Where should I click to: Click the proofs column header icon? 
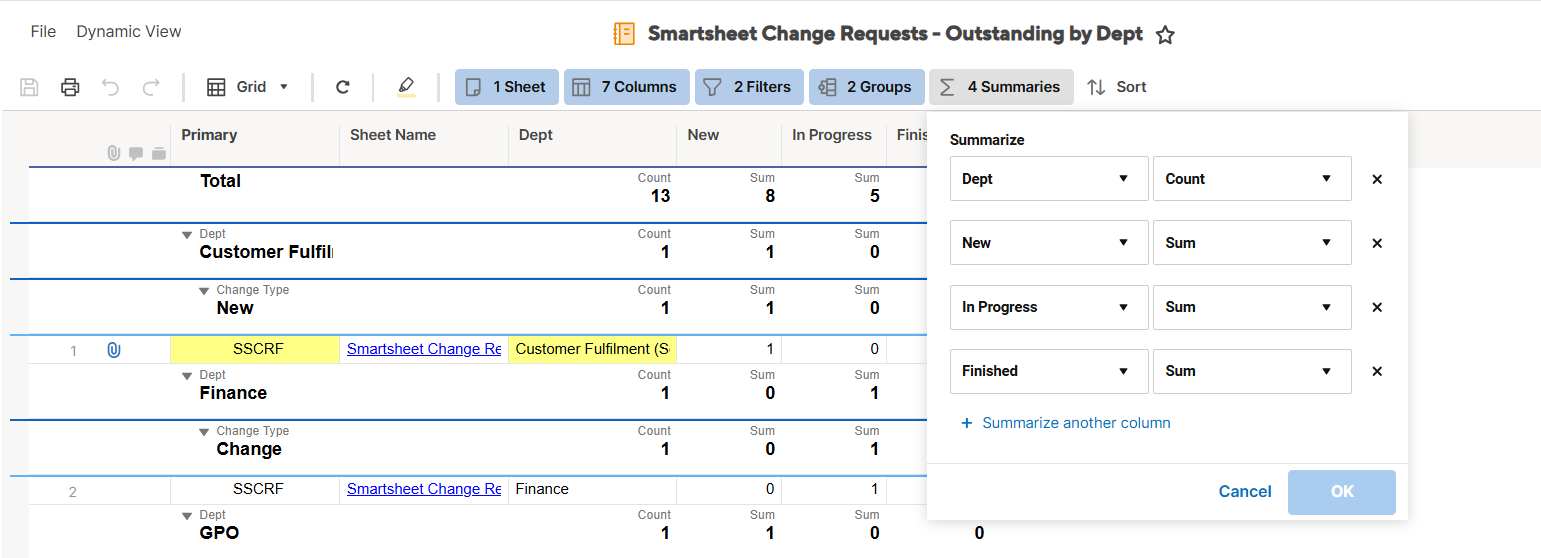point(158,153)
